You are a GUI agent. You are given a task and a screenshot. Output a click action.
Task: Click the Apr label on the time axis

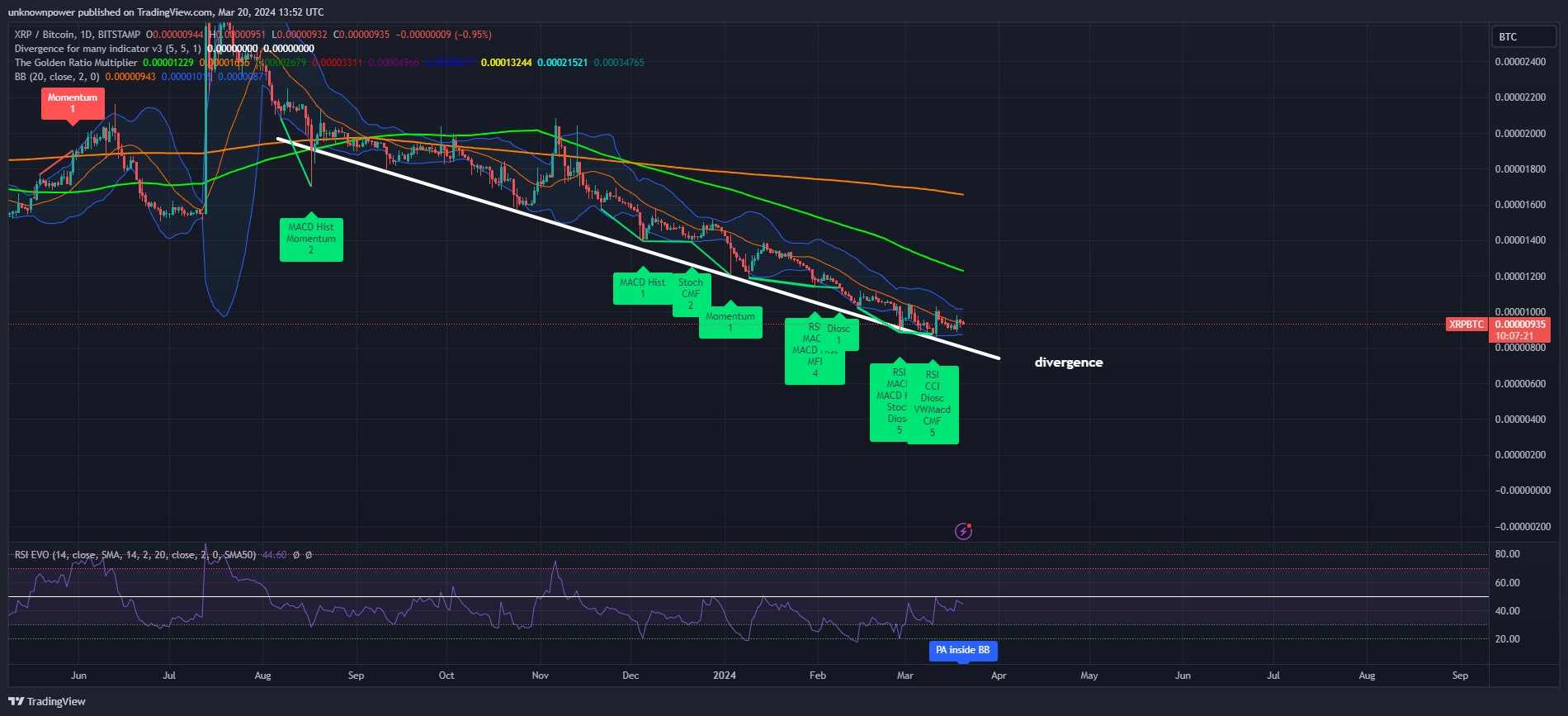[x=999, y=676]
